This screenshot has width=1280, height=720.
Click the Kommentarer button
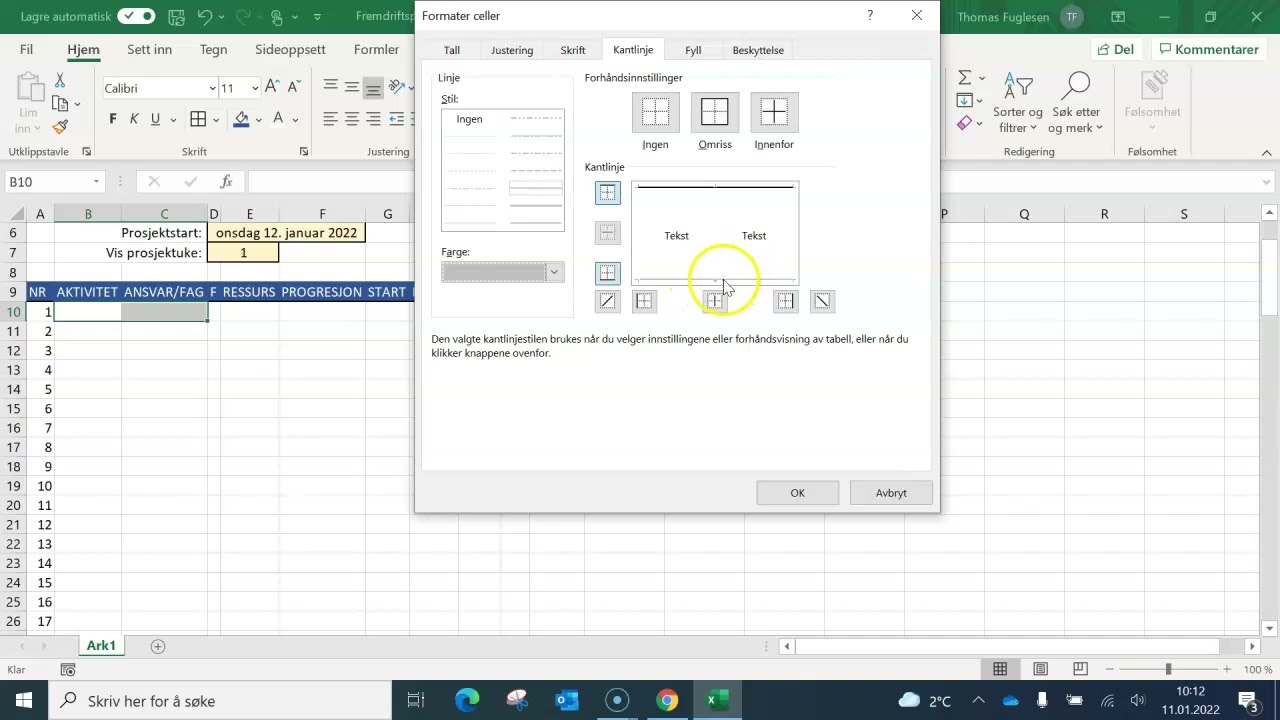click(x=1207, y=50)
